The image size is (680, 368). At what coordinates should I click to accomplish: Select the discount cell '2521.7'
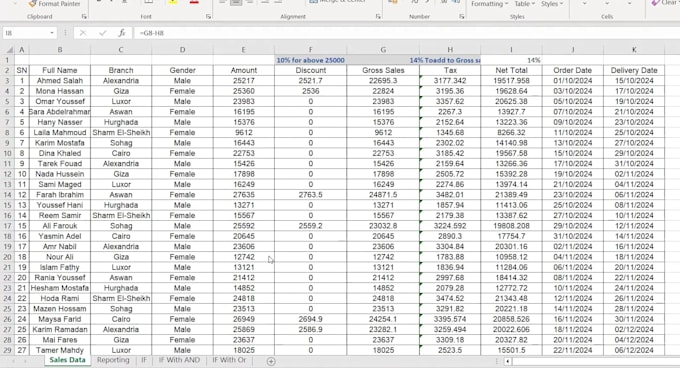311,81
